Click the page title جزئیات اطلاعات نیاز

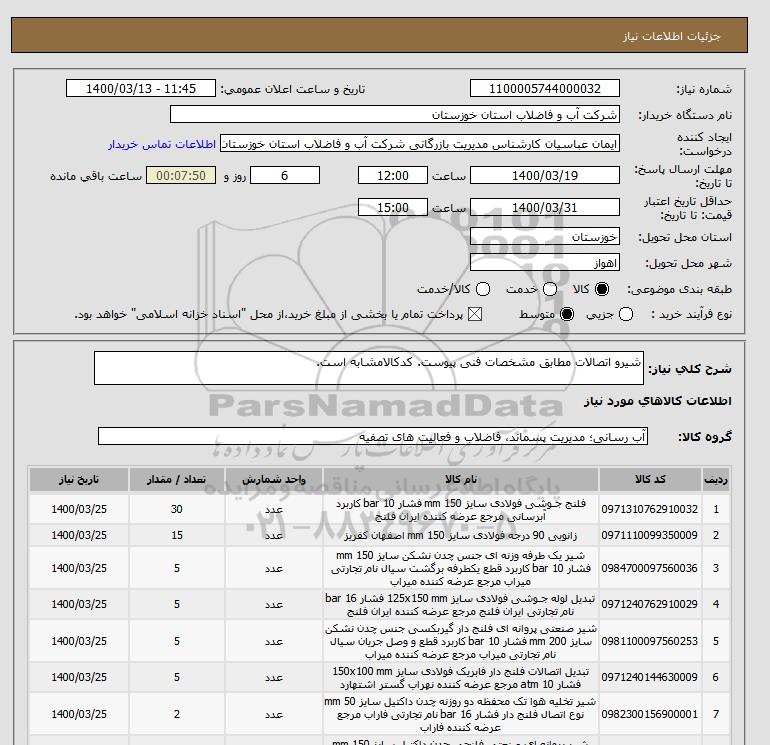pyautogui.click(x=671, y=36)
